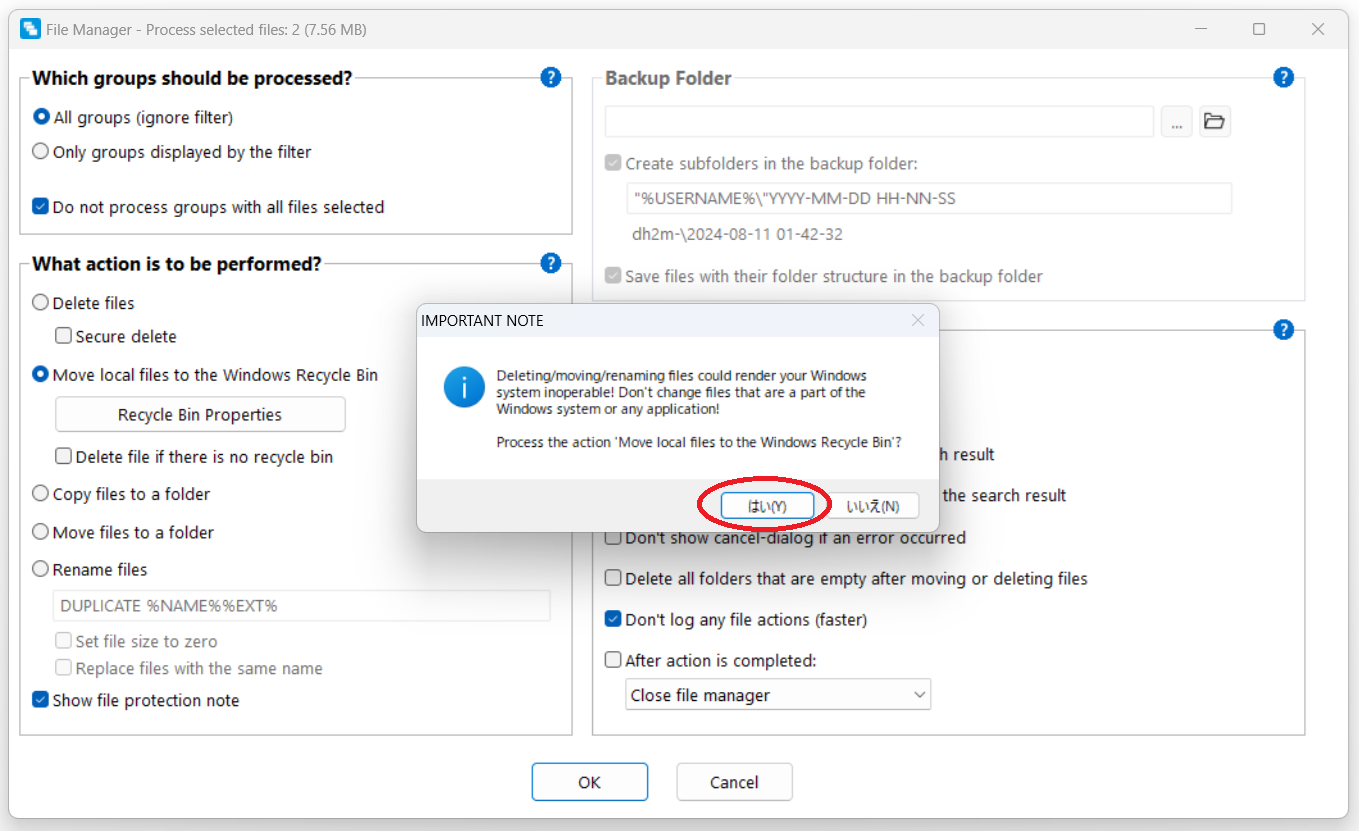
Task: Click the preview text 'dh2m-\2024-08-11 01-42-32'
Action: (x=737, y=235)
